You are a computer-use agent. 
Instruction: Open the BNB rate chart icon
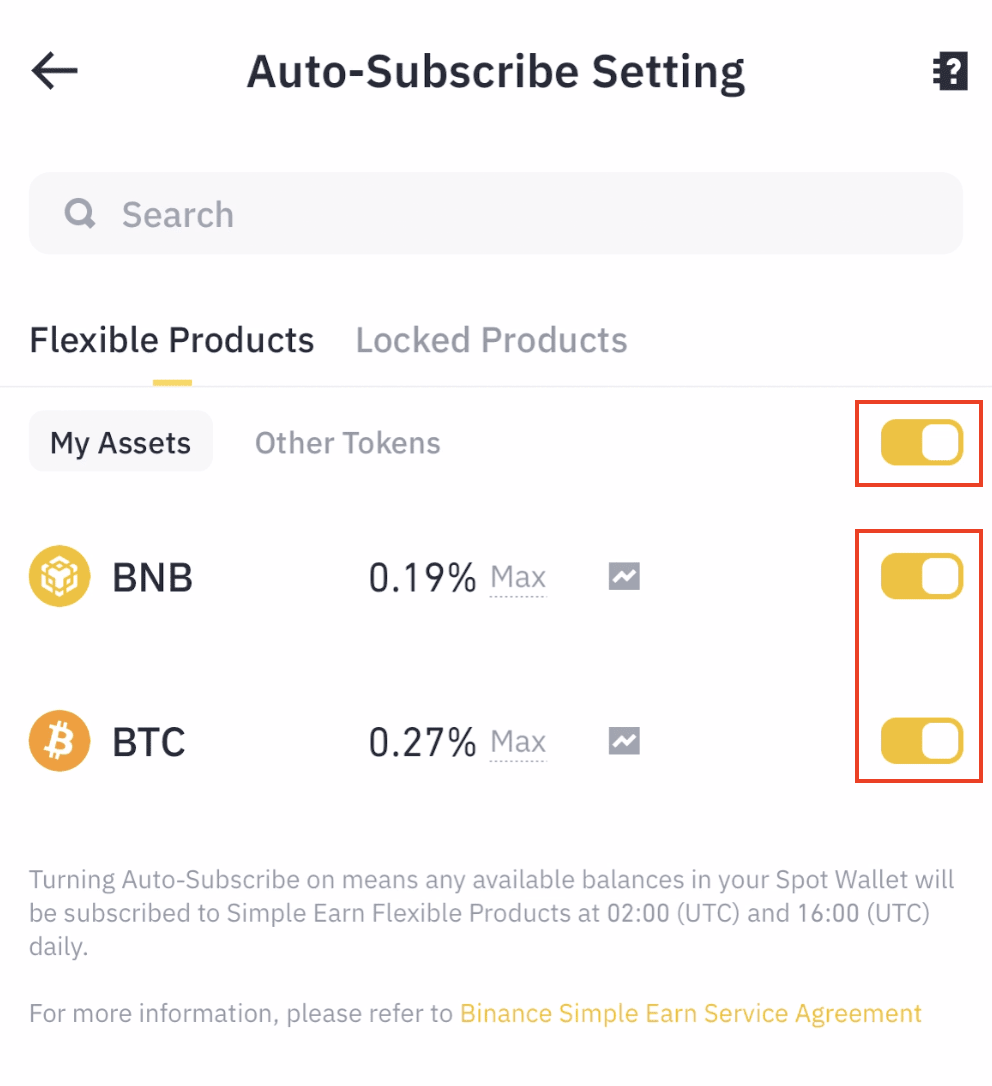[624, 576]
